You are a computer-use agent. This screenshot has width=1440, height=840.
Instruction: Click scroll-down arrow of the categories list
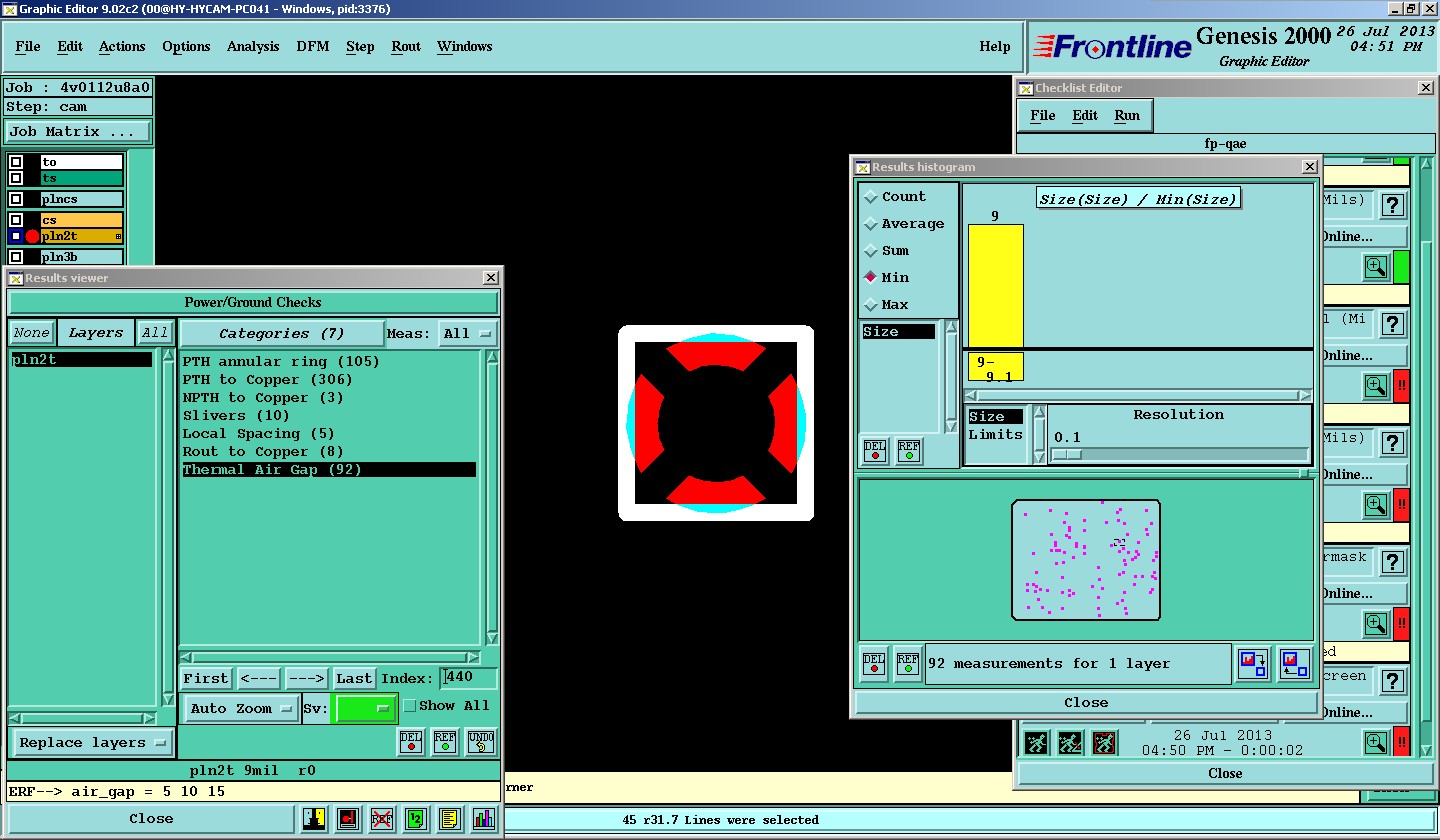[492, 638]
